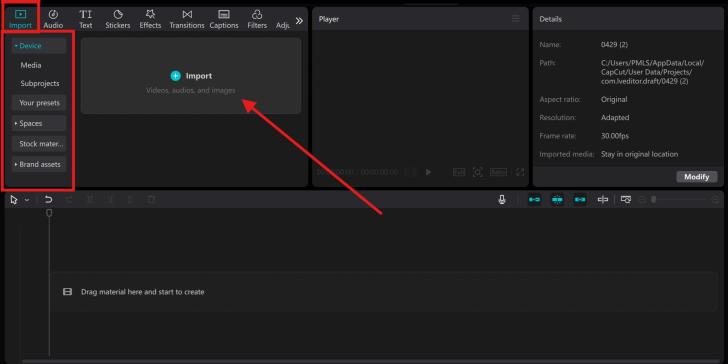Click the project name value 0429 (2)
The image size is (728, 364).
[x=614, y=45]
